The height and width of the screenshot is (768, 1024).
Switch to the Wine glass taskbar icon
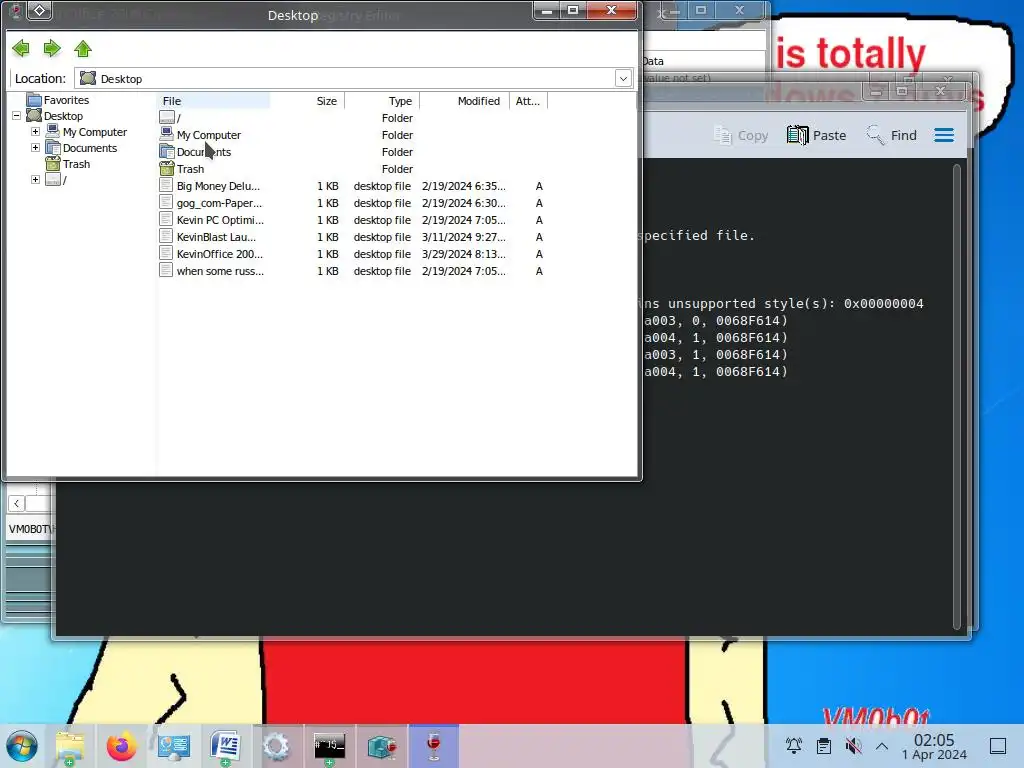point(434,746)
